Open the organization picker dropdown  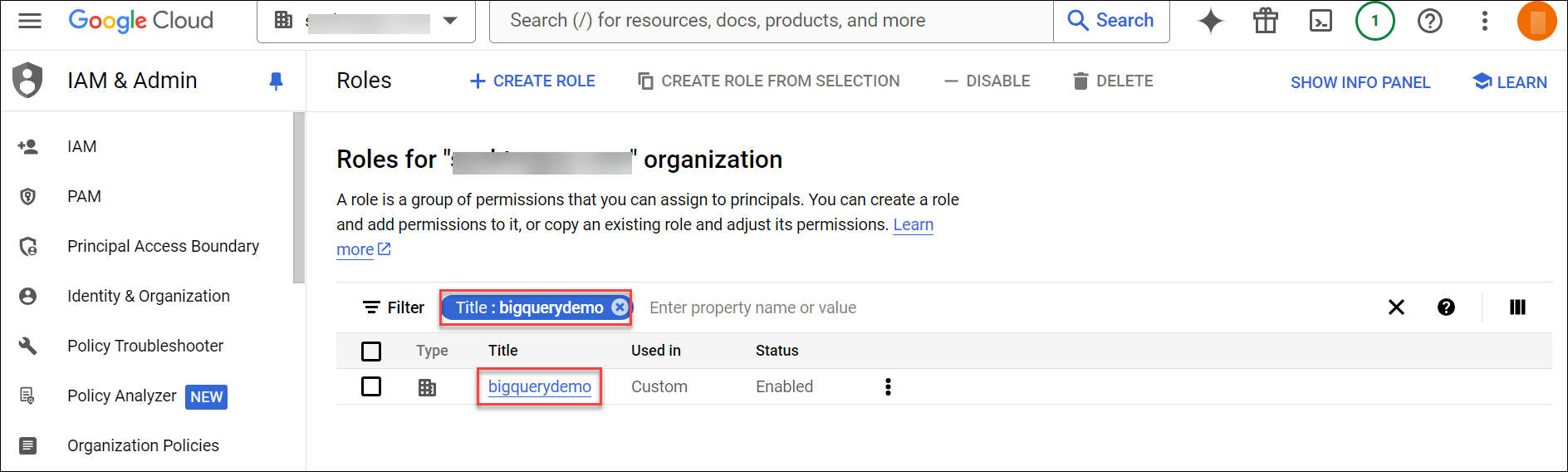point(366,21)
